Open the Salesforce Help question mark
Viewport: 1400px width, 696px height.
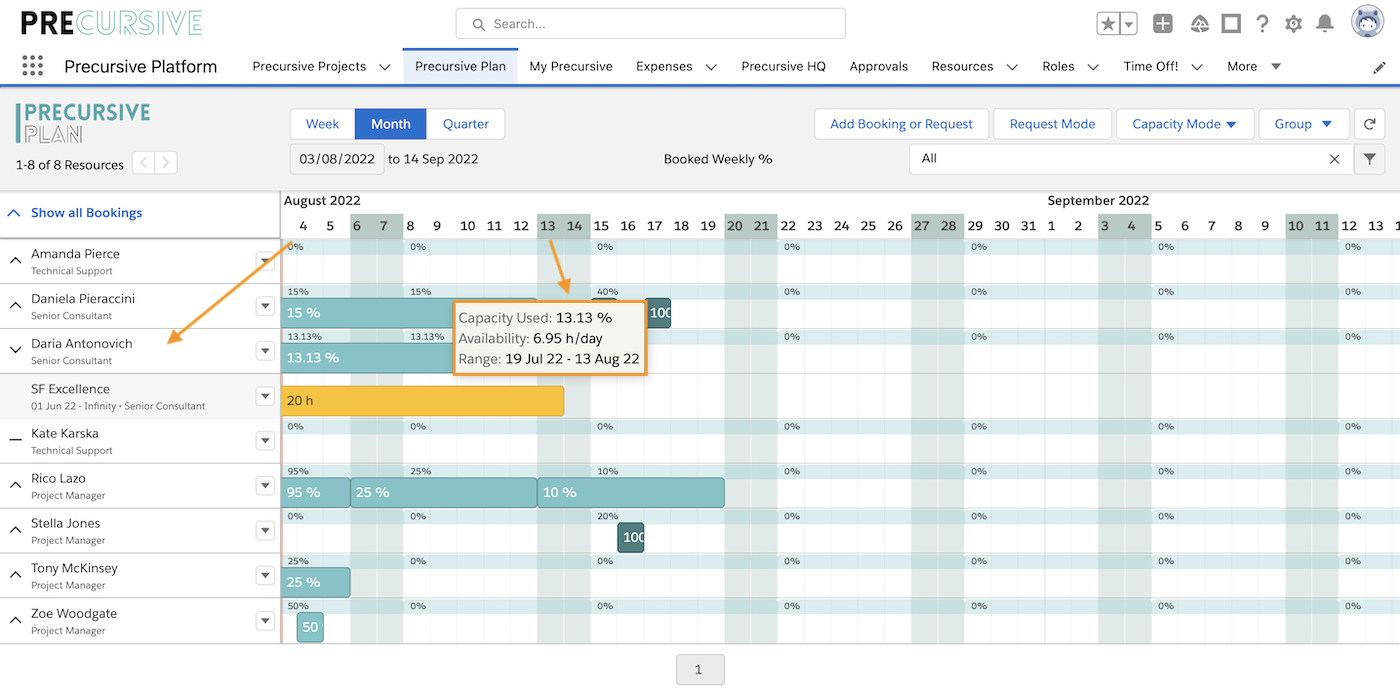pos(1262,24)
